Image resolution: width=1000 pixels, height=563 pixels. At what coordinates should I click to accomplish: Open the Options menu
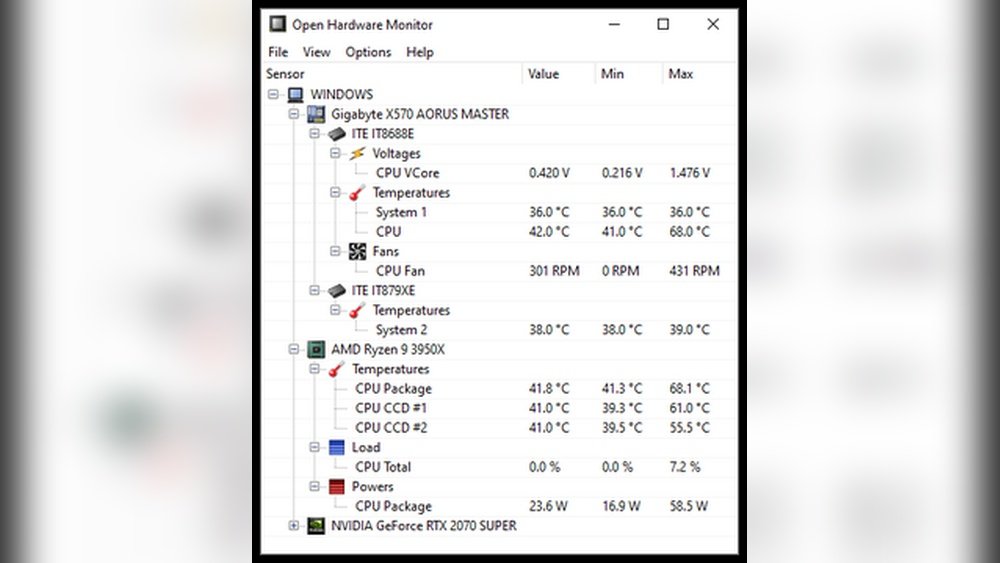368,52
